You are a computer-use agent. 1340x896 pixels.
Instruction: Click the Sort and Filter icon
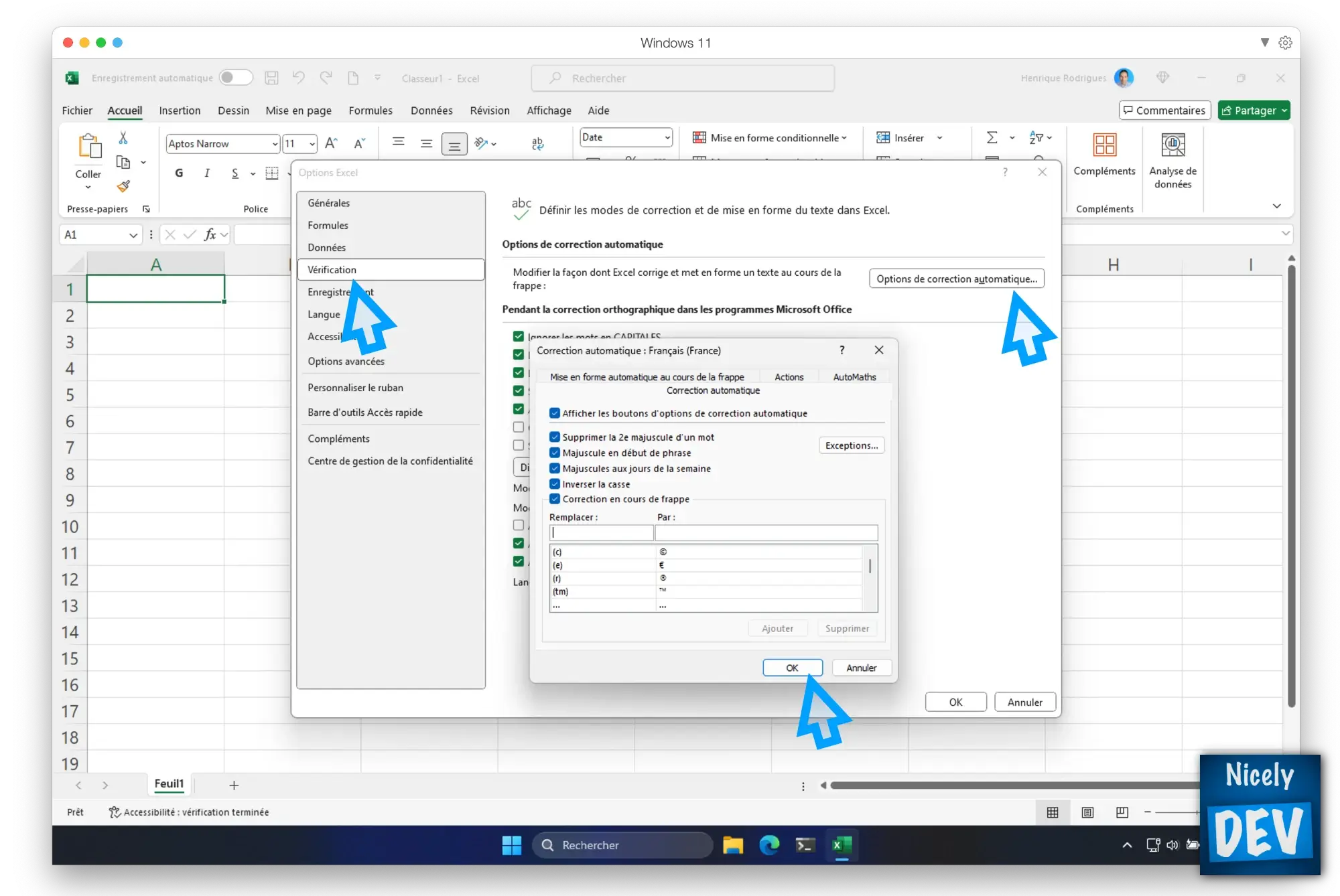click(x=1036, y=137)
